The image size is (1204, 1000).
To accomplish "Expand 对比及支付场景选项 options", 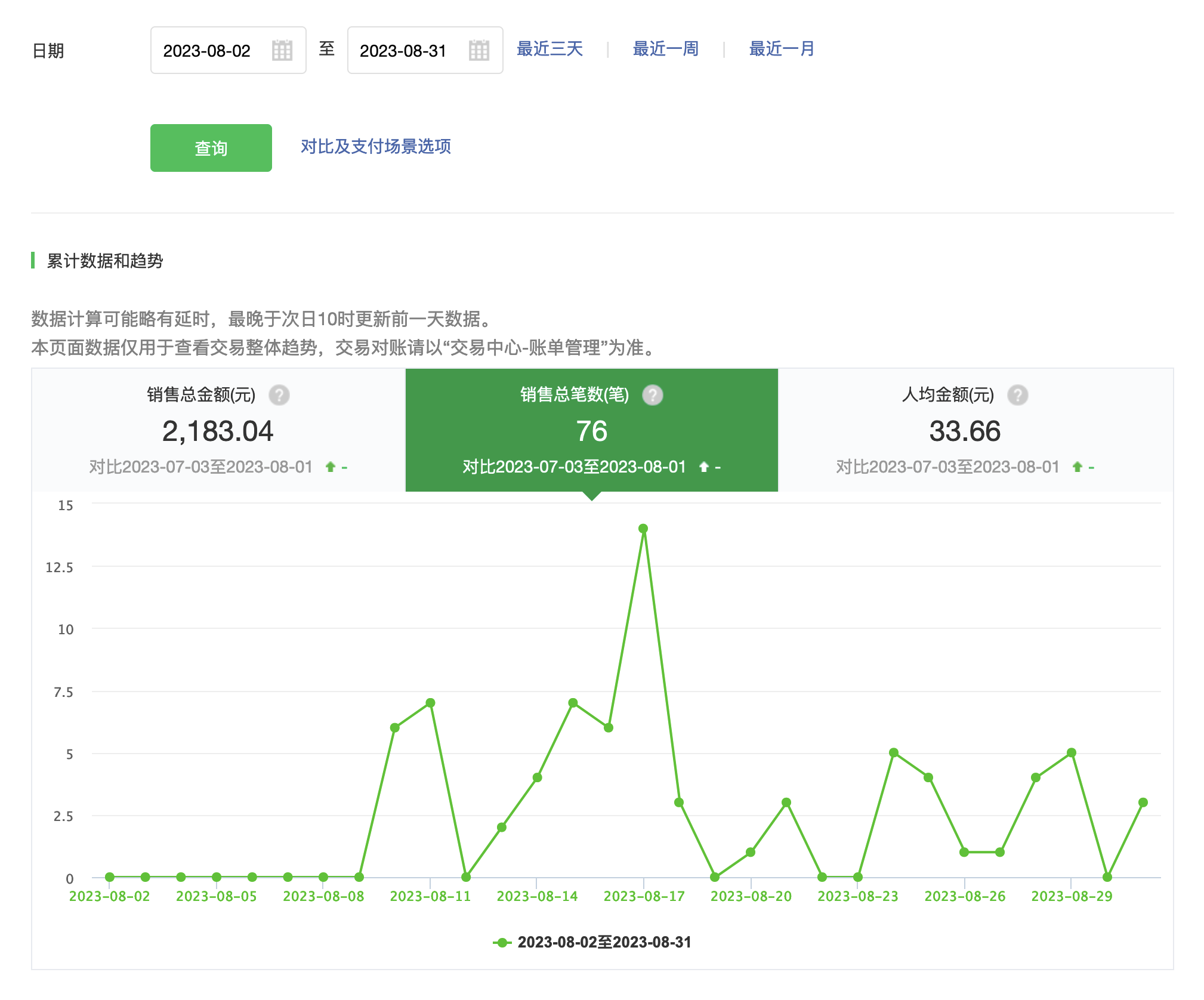I will (375, 147).
